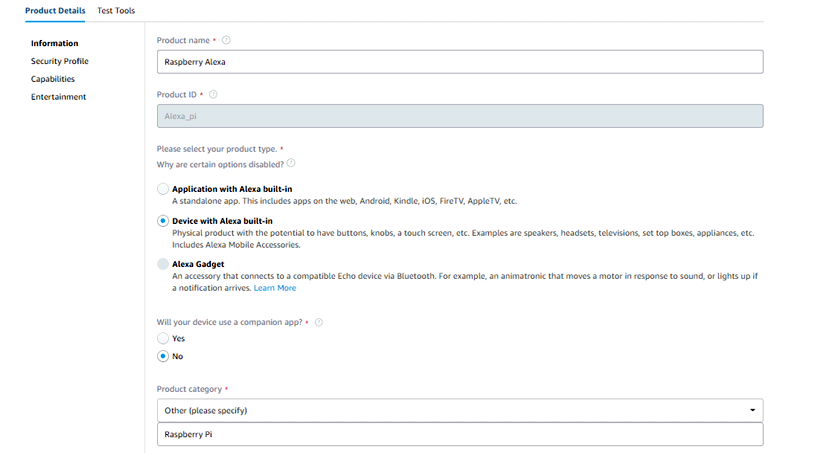Click help icon next to Product name
This screenshot has width=821, height=453.
click(226, 40)
